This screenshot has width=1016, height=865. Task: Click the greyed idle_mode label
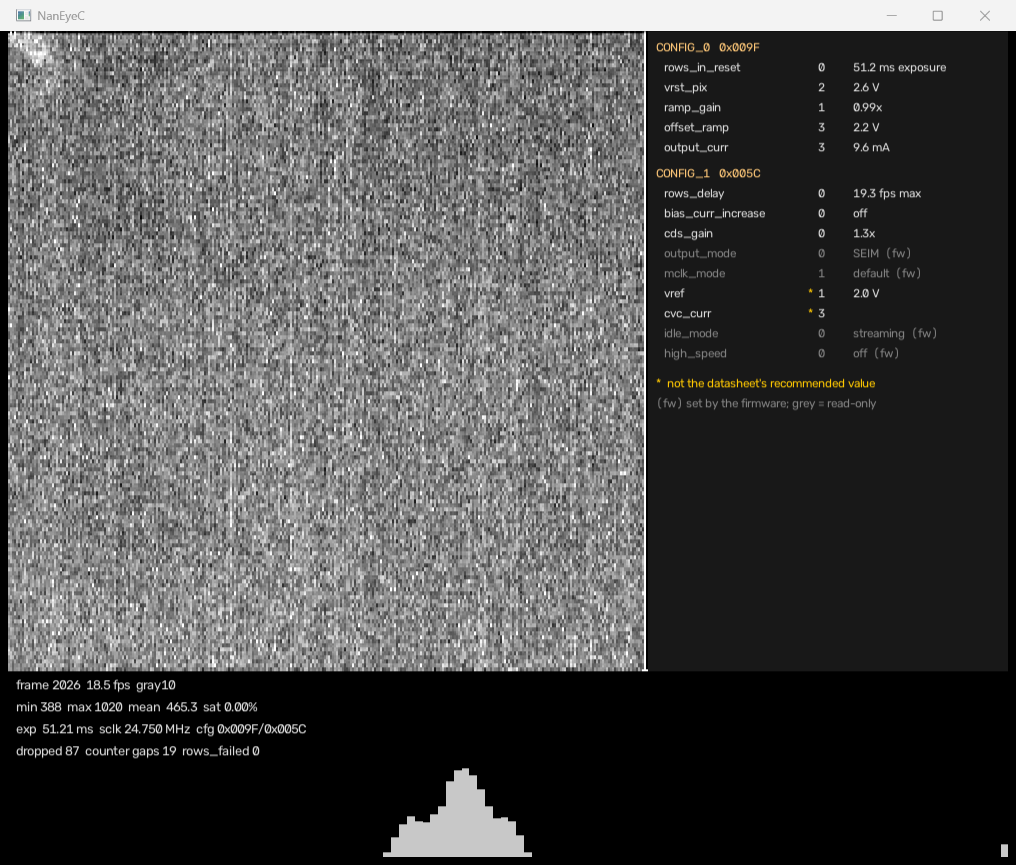pos(691,334)
